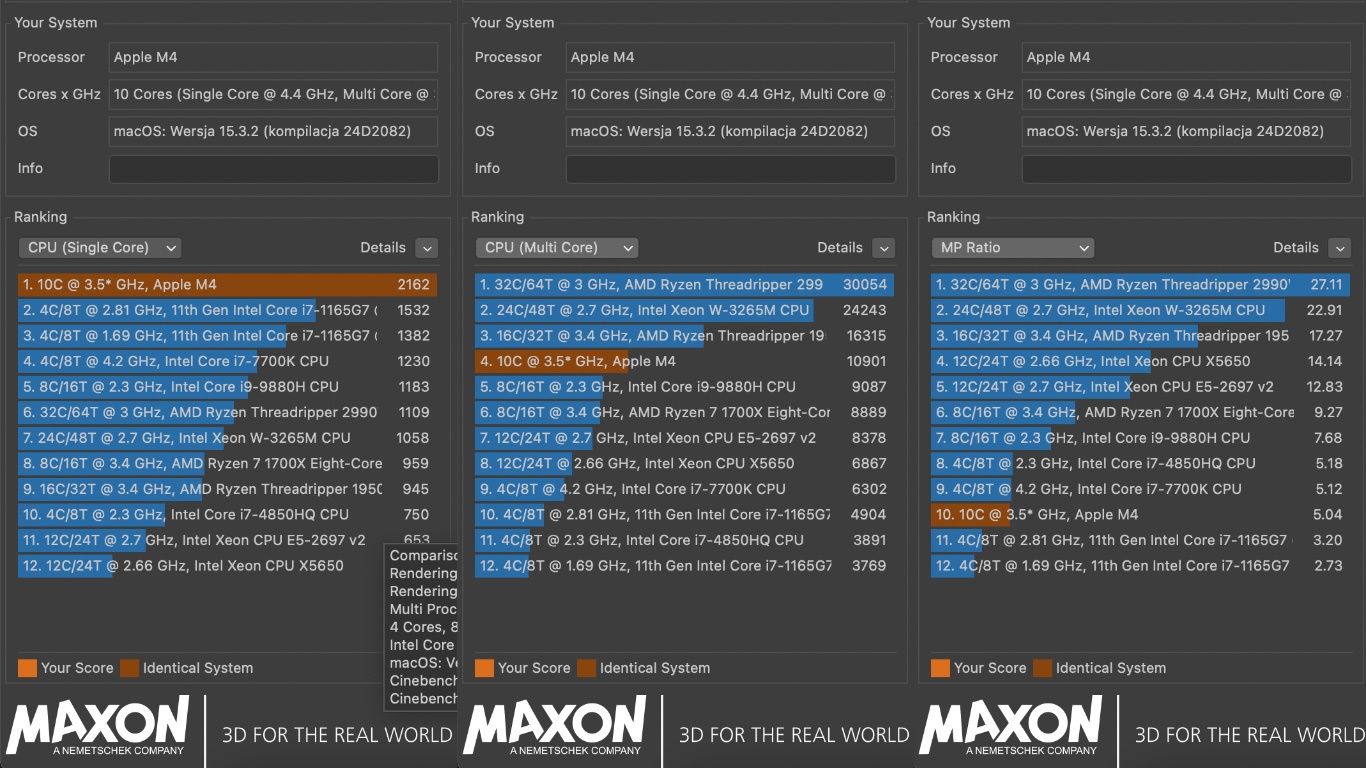The width and height of the screenshot is (1366, 768).
Task: Select the i7-7700K row scoring 6302
Action: point(684,489)
